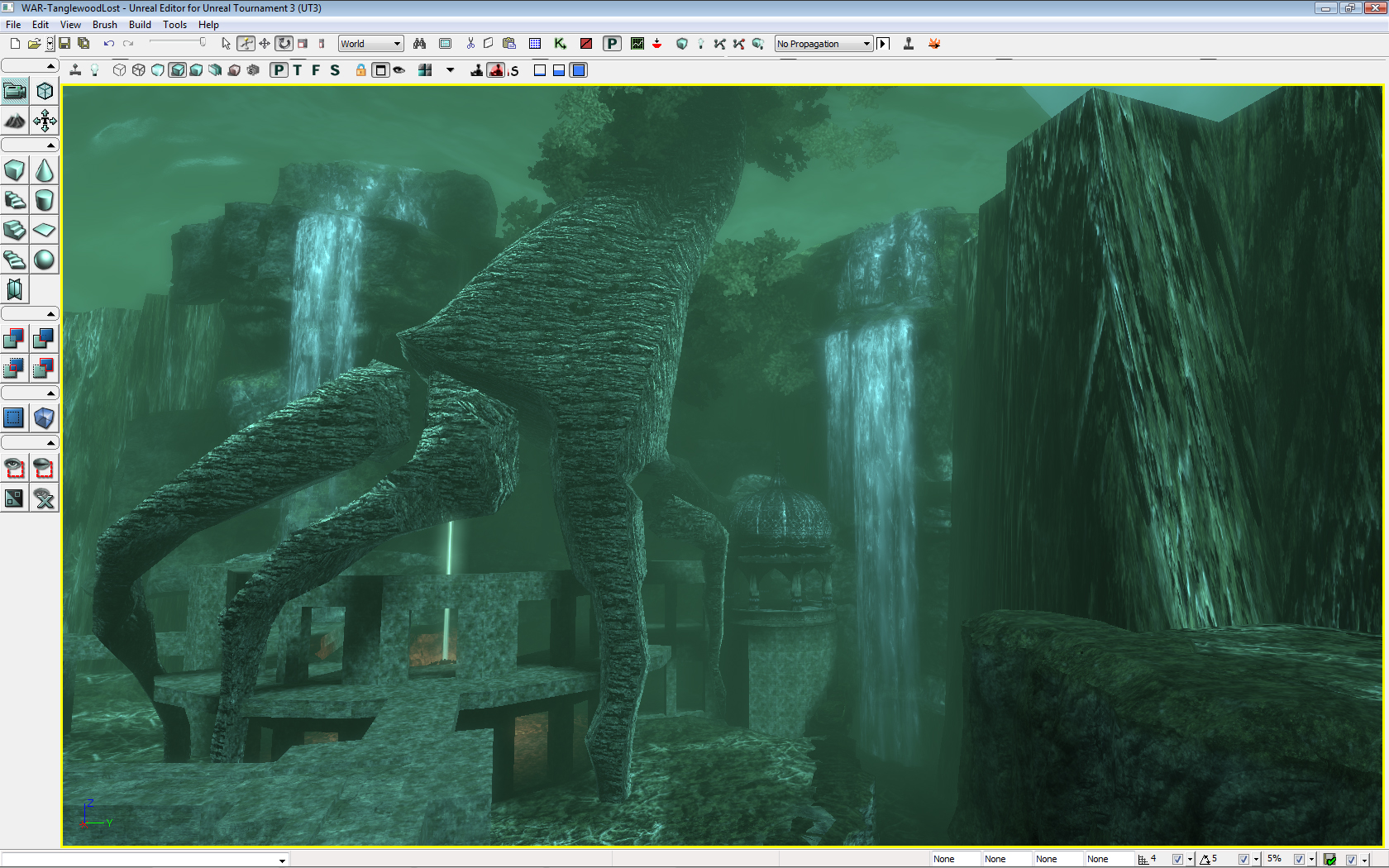This screenshot has width=1389, height=868.
Task: Switch viewport to Side view (S)
Action: click(x=335, y=70)
